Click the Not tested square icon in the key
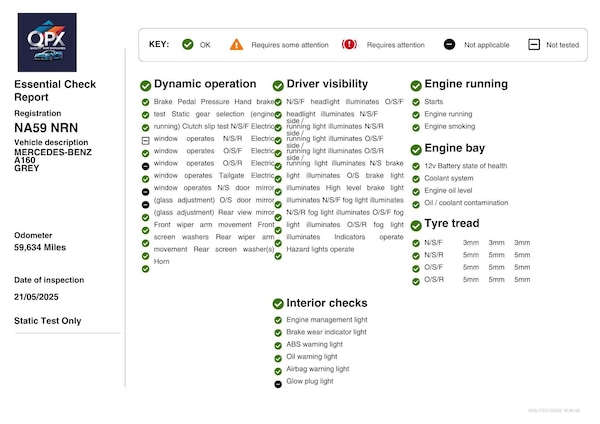The width and height of the screenshot is (600, 424). (x=534, y=44)
